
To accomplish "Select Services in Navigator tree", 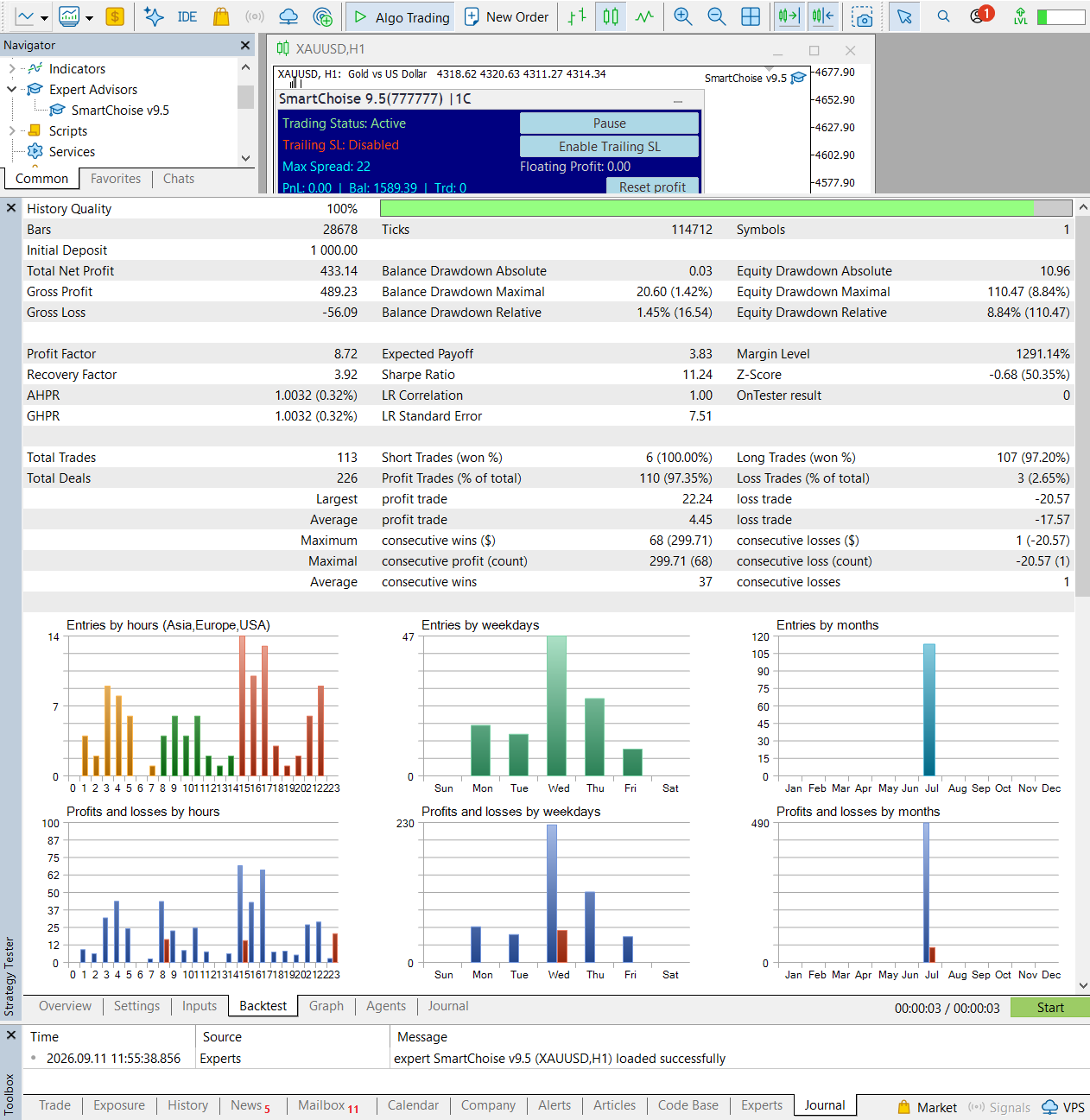I will tap(72, 151).
